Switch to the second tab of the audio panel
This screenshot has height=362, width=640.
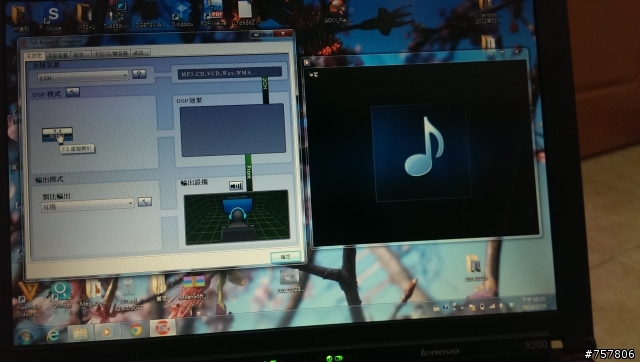pos(58,55)
